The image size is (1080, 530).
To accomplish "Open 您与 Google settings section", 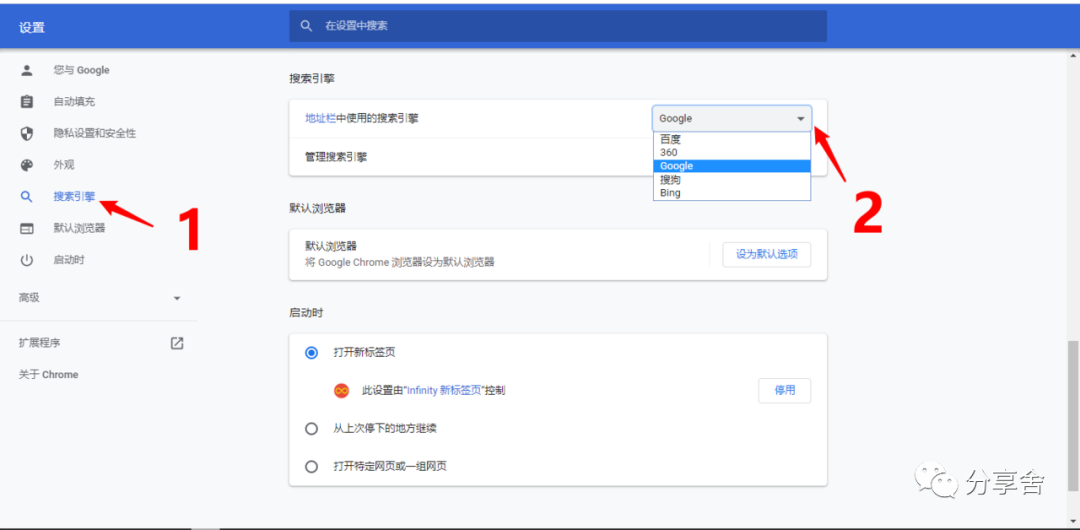I will coord(81,70).
